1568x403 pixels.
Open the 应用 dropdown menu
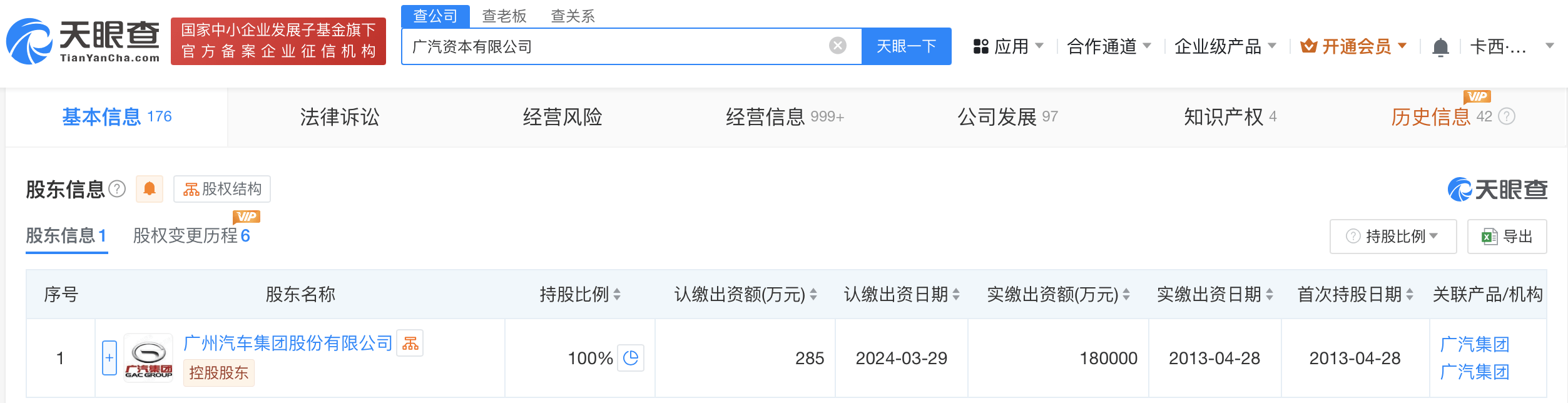(1009, 46)
